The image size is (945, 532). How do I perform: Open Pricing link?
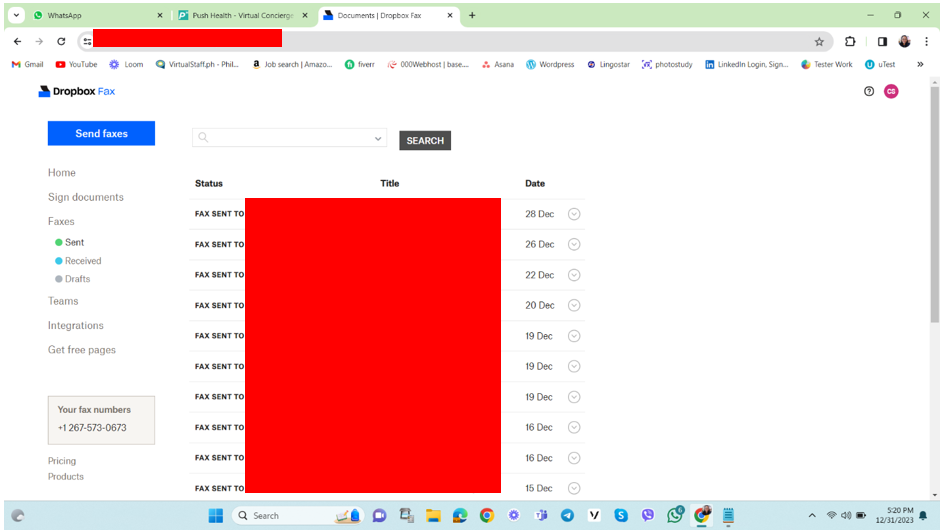click(61, 461)
